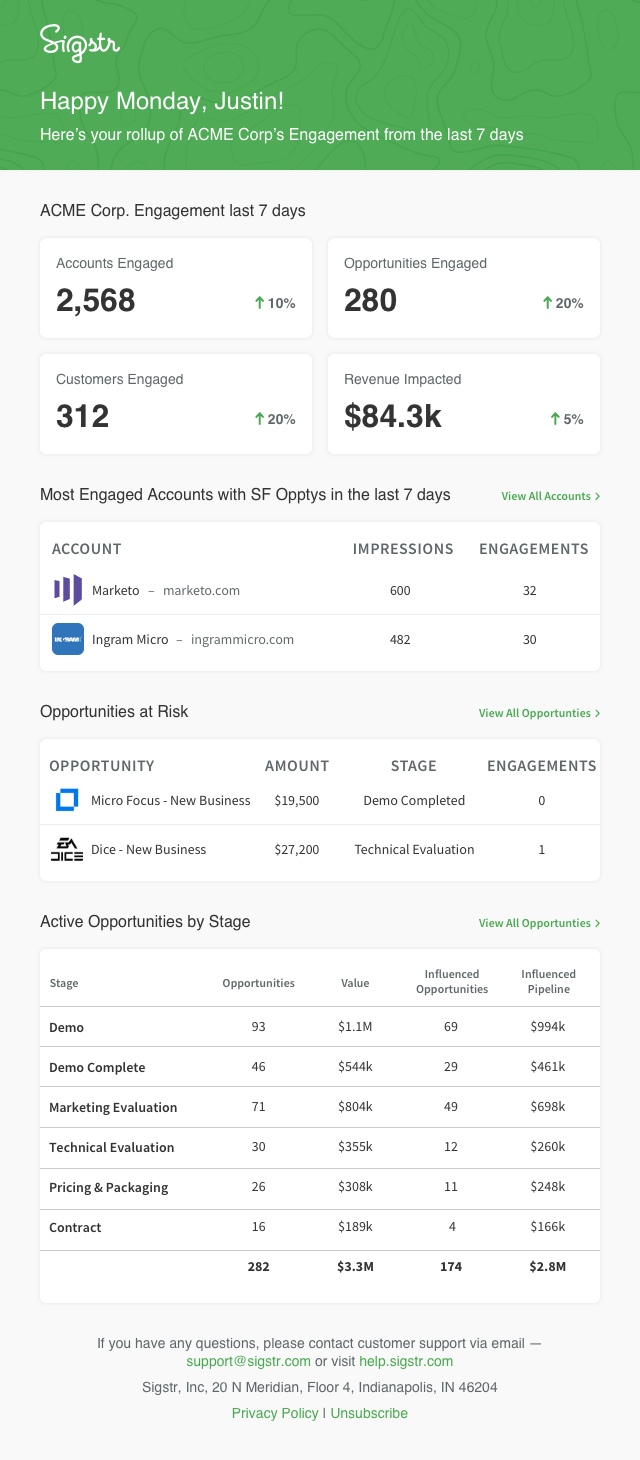Click Marketo impressions value 600
This screenshot has width=640, height=1460.
click(x=400, y=590)
